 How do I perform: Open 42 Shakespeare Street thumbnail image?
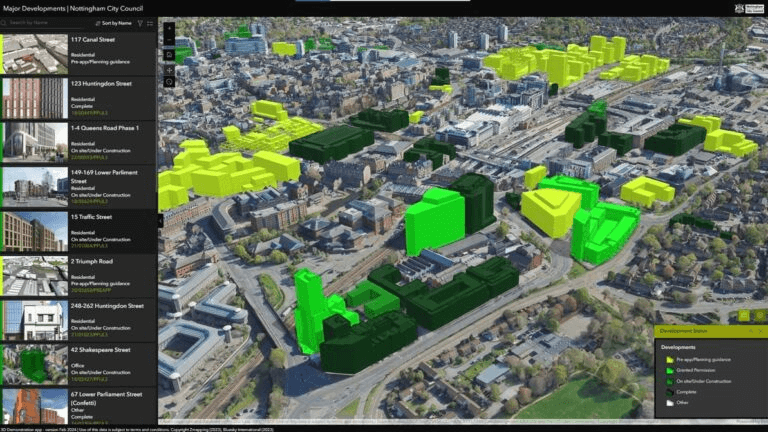pos(34,365)
